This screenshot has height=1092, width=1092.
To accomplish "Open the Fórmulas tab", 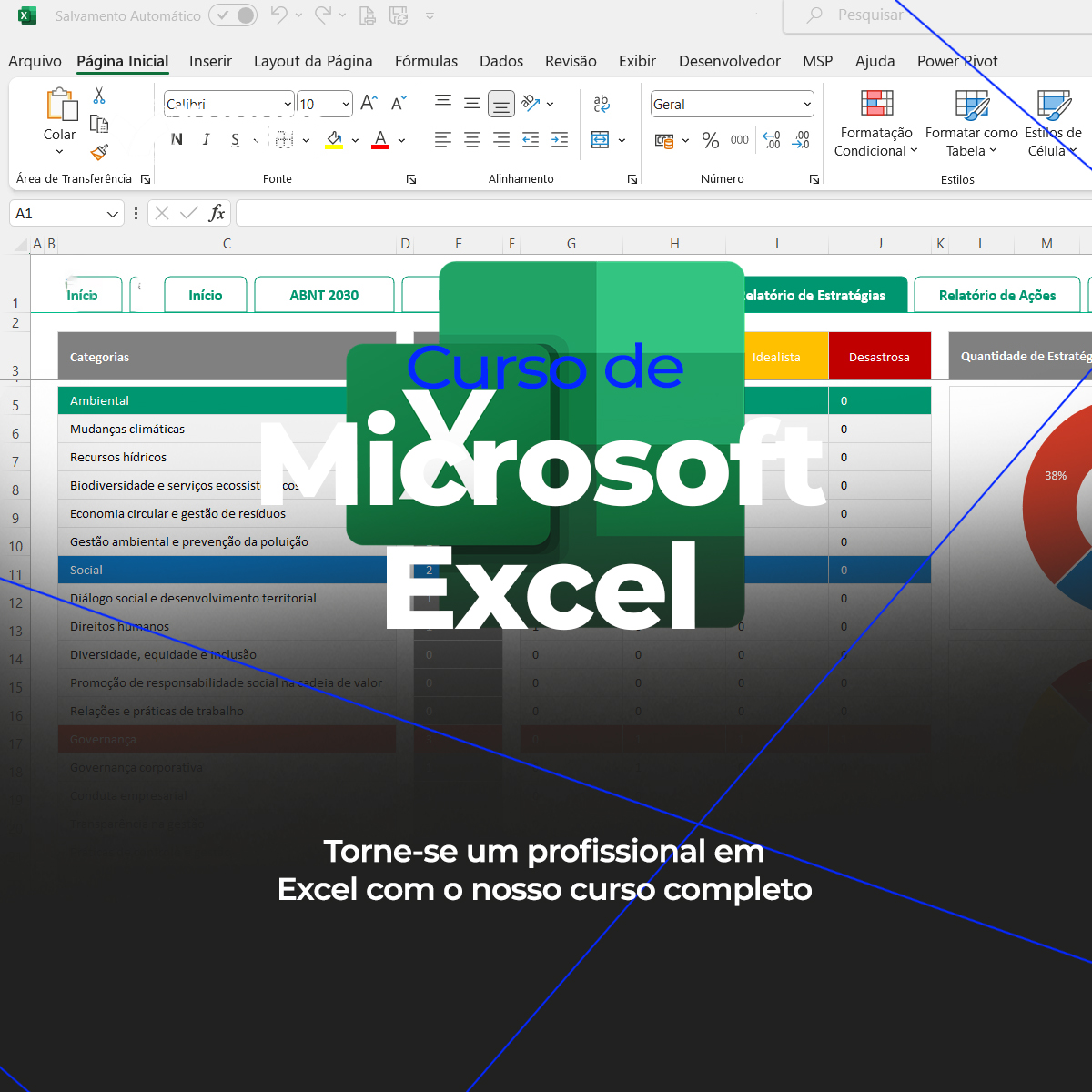I will tap(426, 61).
